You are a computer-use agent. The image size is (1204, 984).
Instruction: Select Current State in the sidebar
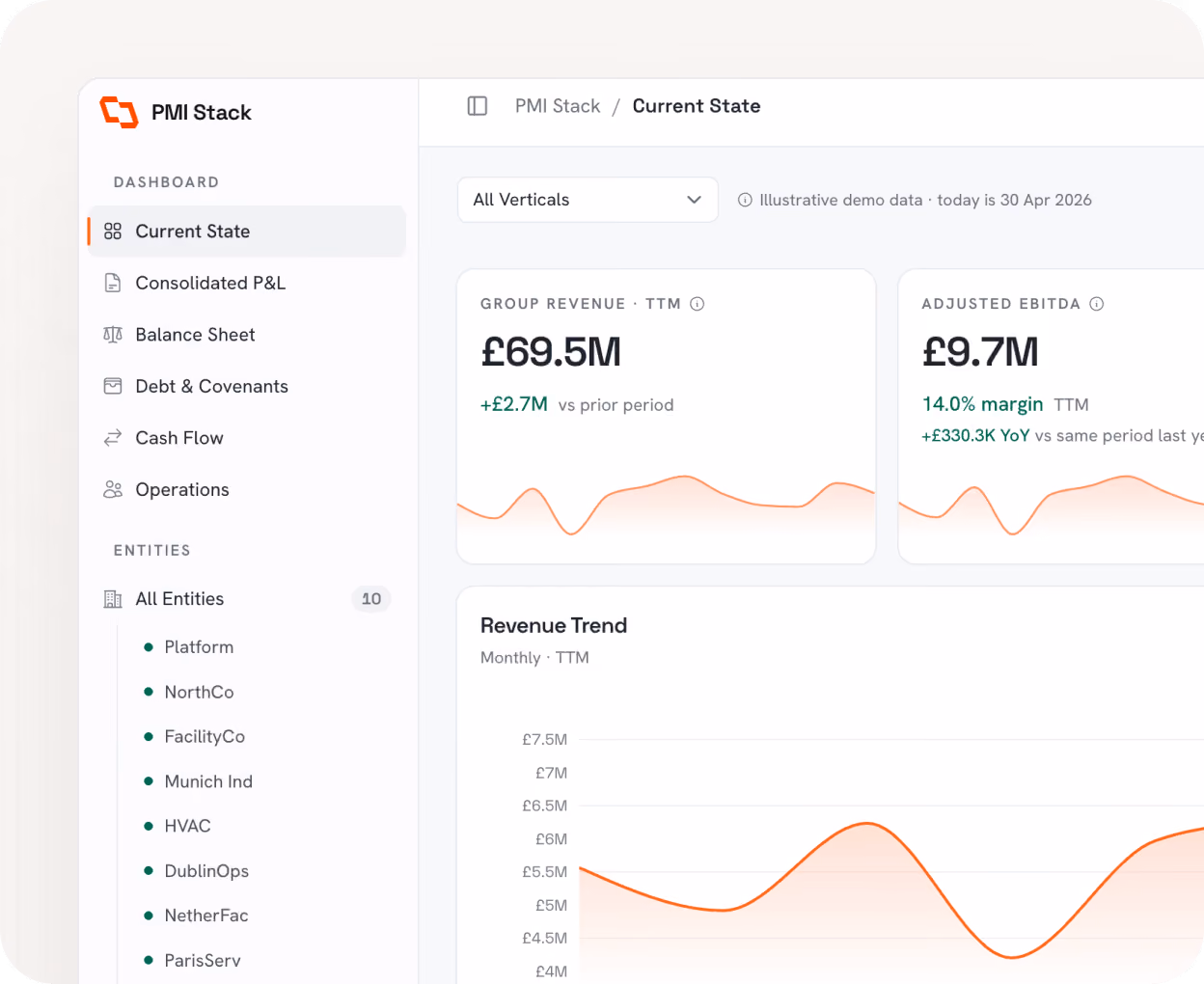click(x=247, y=232)
